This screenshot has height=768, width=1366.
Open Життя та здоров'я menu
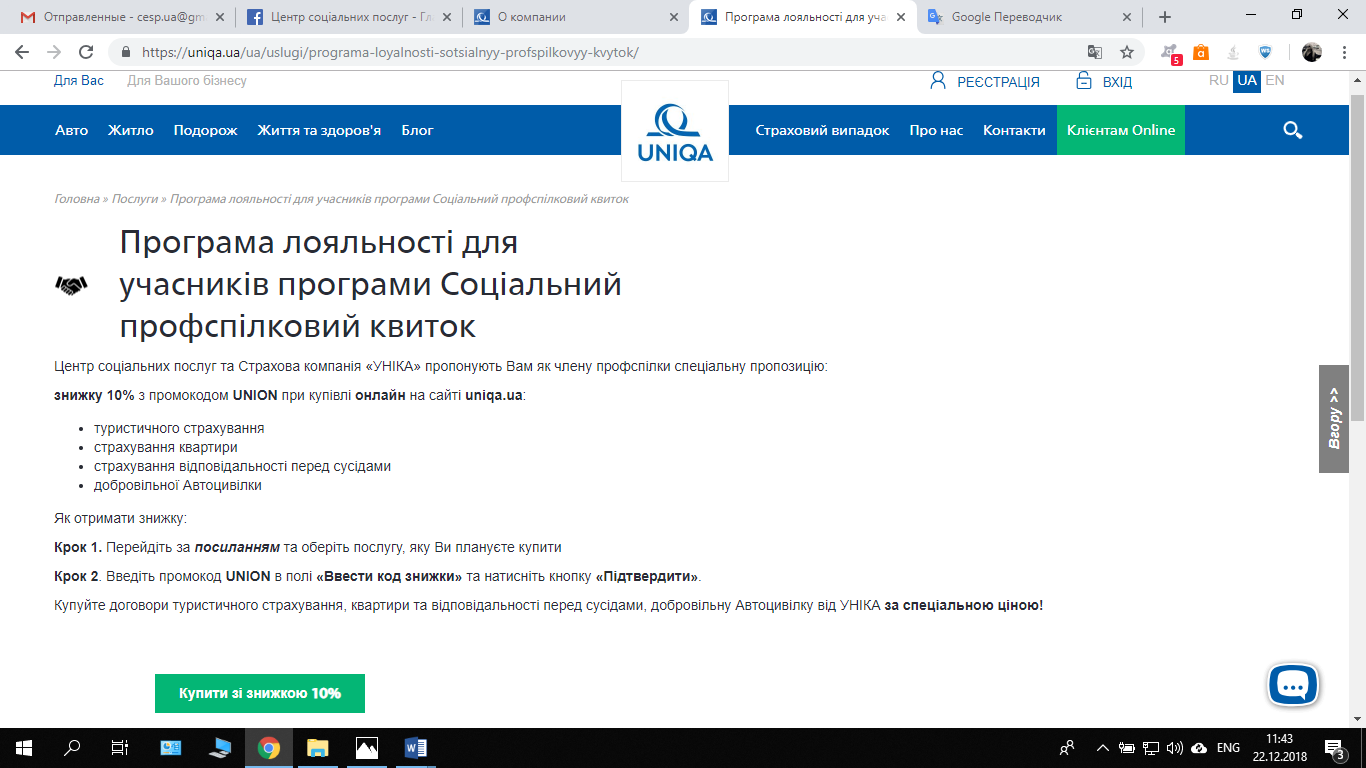click(319, 131)
